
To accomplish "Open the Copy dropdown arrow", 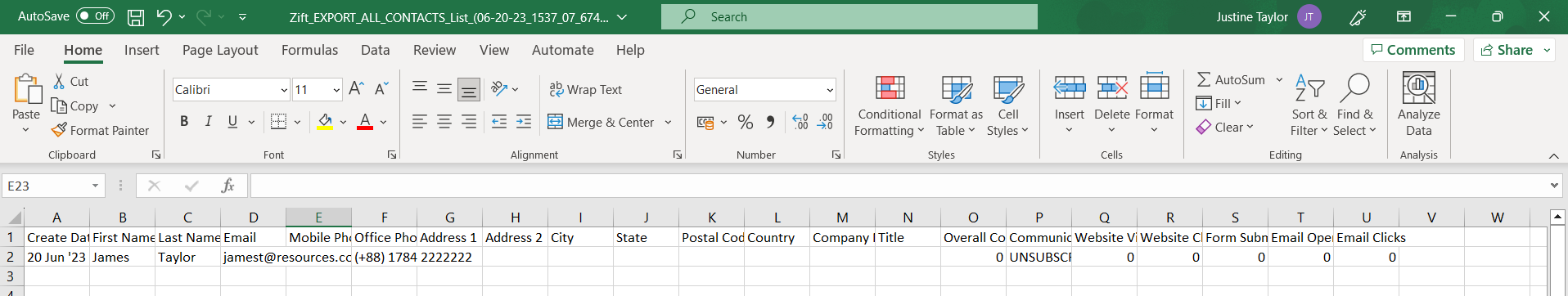I will tap(112, 106).
